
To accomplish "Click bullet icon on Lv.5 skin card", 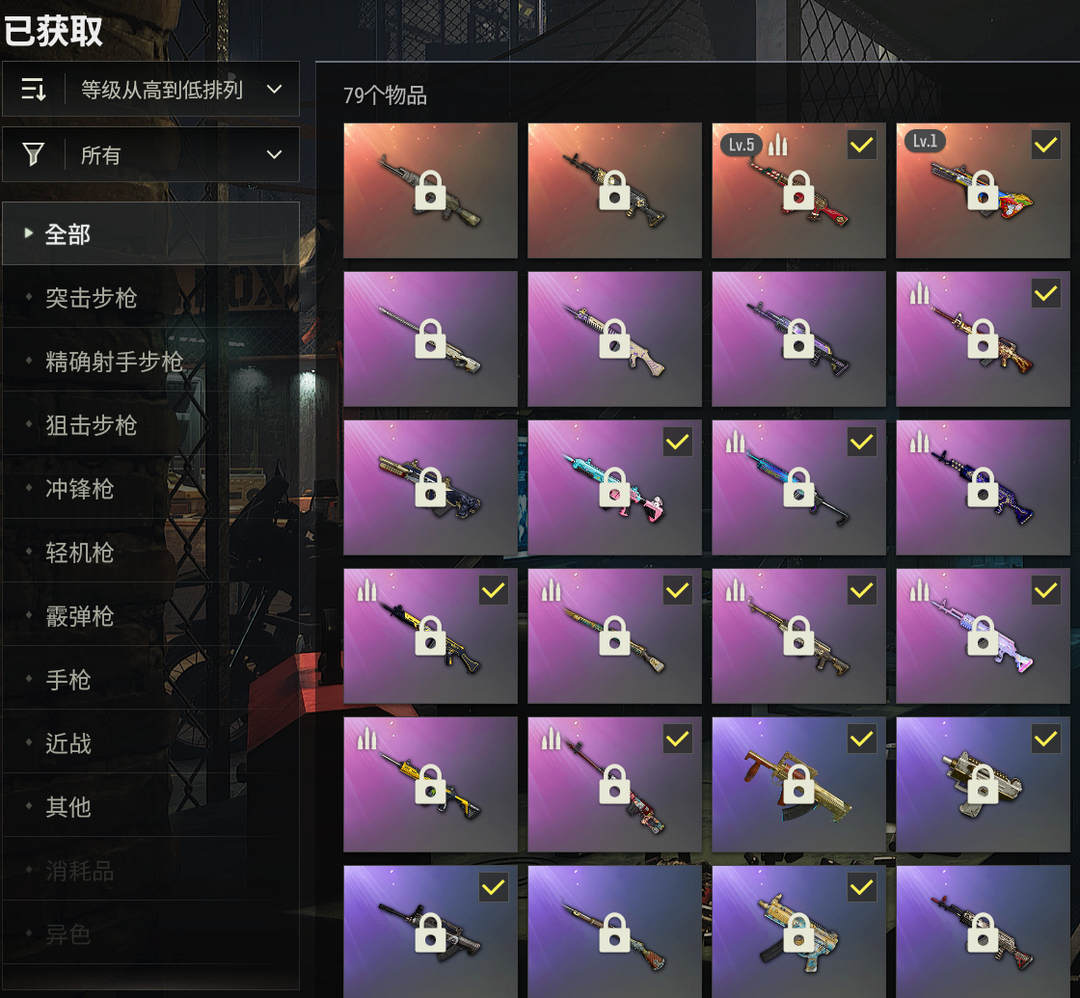I will click(778, 145).
